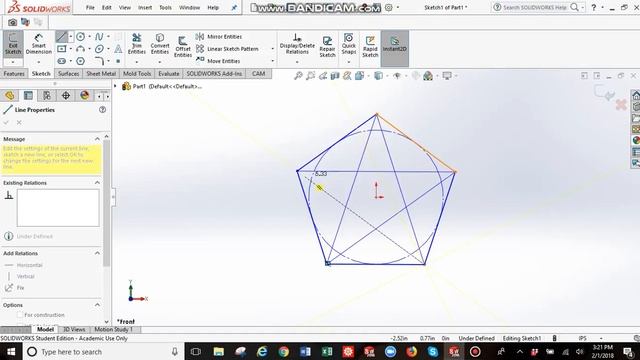This screenshot has height=360, width=640.
Task: Expand the Part1 flyout design tree
Action: click(x=116, y=86)
